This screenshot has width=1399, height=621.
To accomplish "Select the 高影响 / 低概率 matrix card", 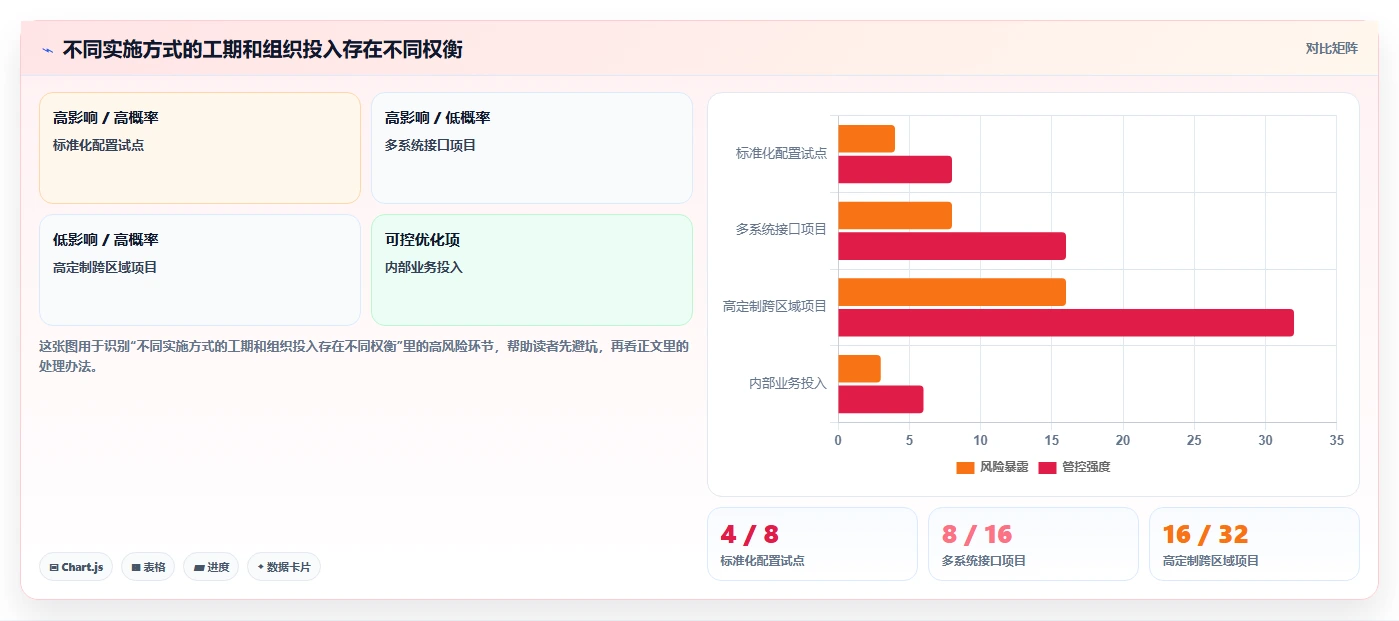I will pos(532,148).
